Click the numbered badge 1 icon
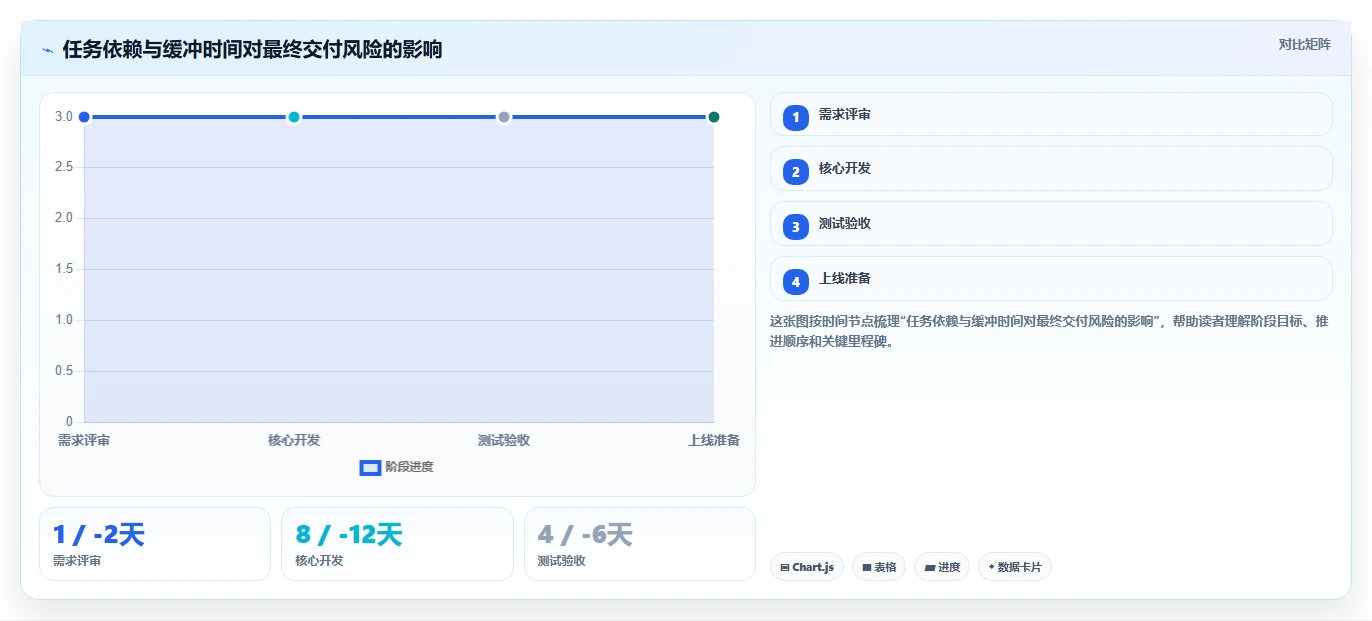Screen dimensions: 1372x621 (x=796, y=118)
